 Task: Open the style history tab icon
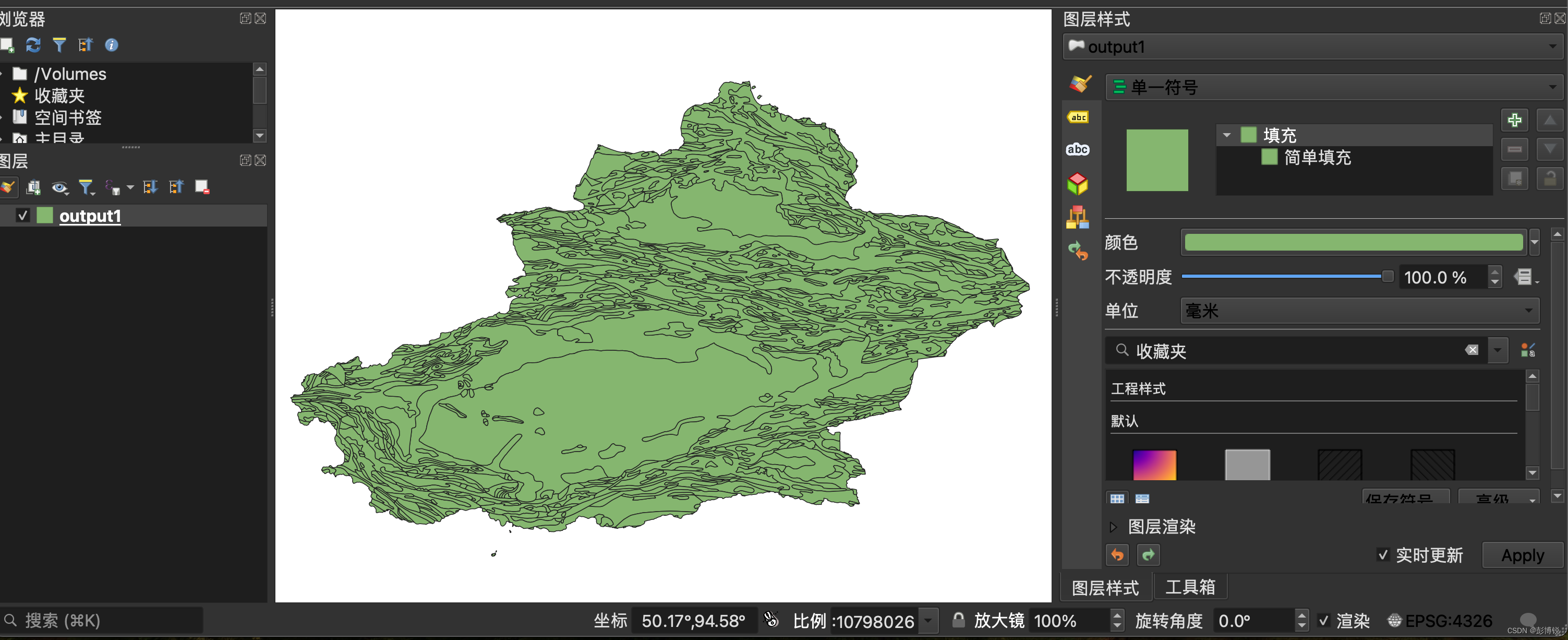[1077, 250]
